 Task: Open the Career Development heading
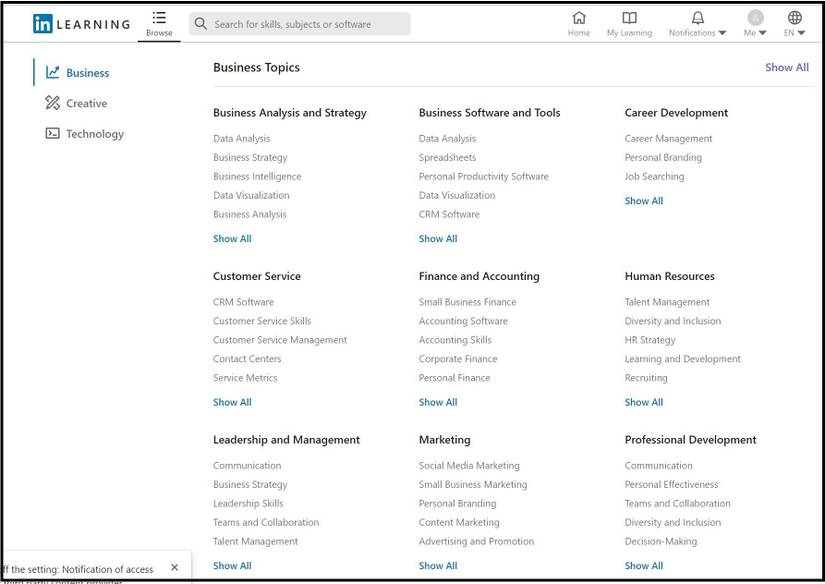point(676,113)
